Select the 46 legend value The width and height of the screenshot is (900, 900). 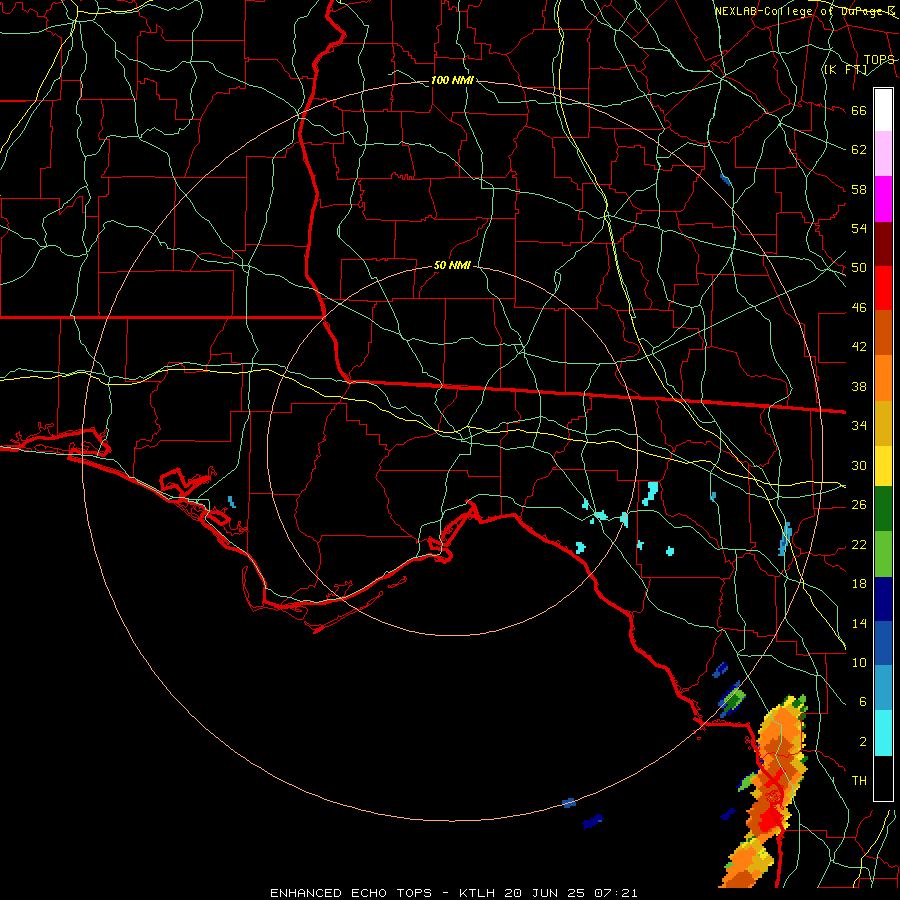click(859, 308)
